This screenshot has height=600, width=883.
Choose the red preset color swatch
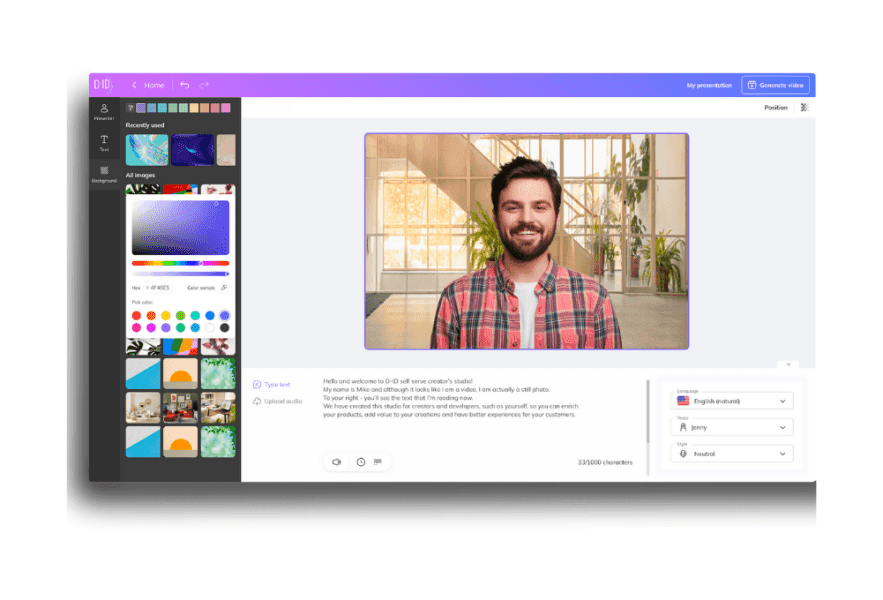[x=137, y=315]
